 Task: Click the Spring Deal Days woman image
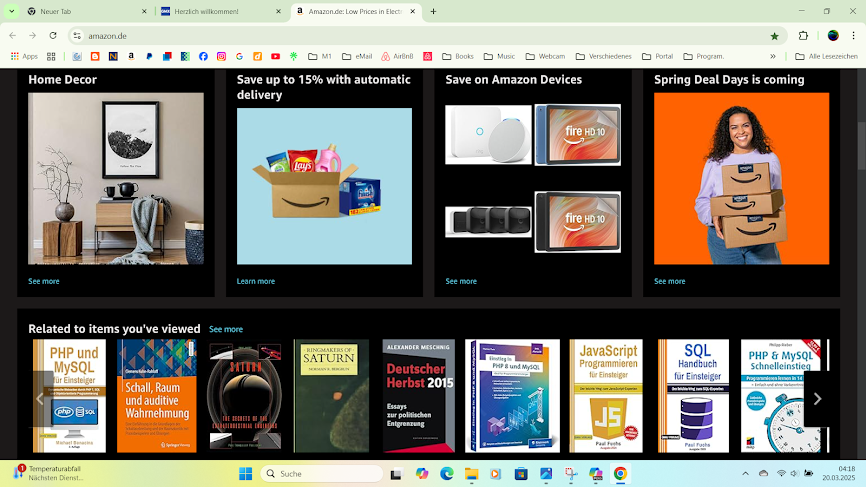[x=742, y=178]
